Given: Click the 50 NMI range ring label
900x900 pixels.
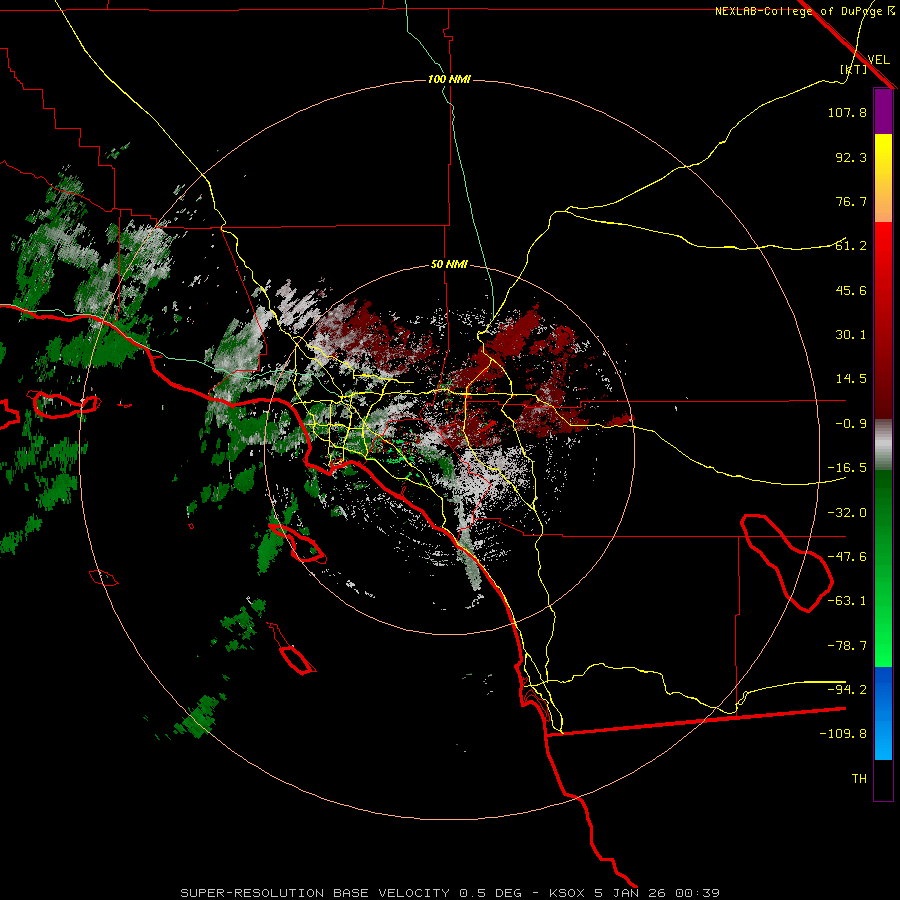Looking at the screenshot, I should [x=449, y=265].
